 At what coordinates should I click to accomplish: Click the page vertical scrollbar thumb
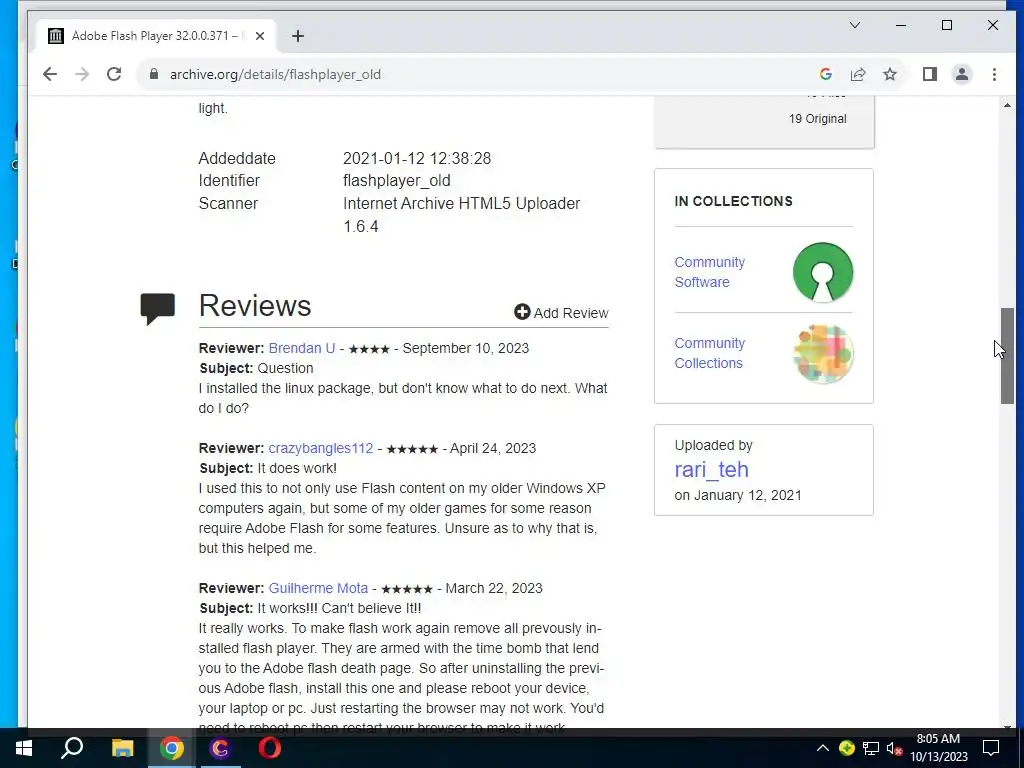[x=1007, y=356]
